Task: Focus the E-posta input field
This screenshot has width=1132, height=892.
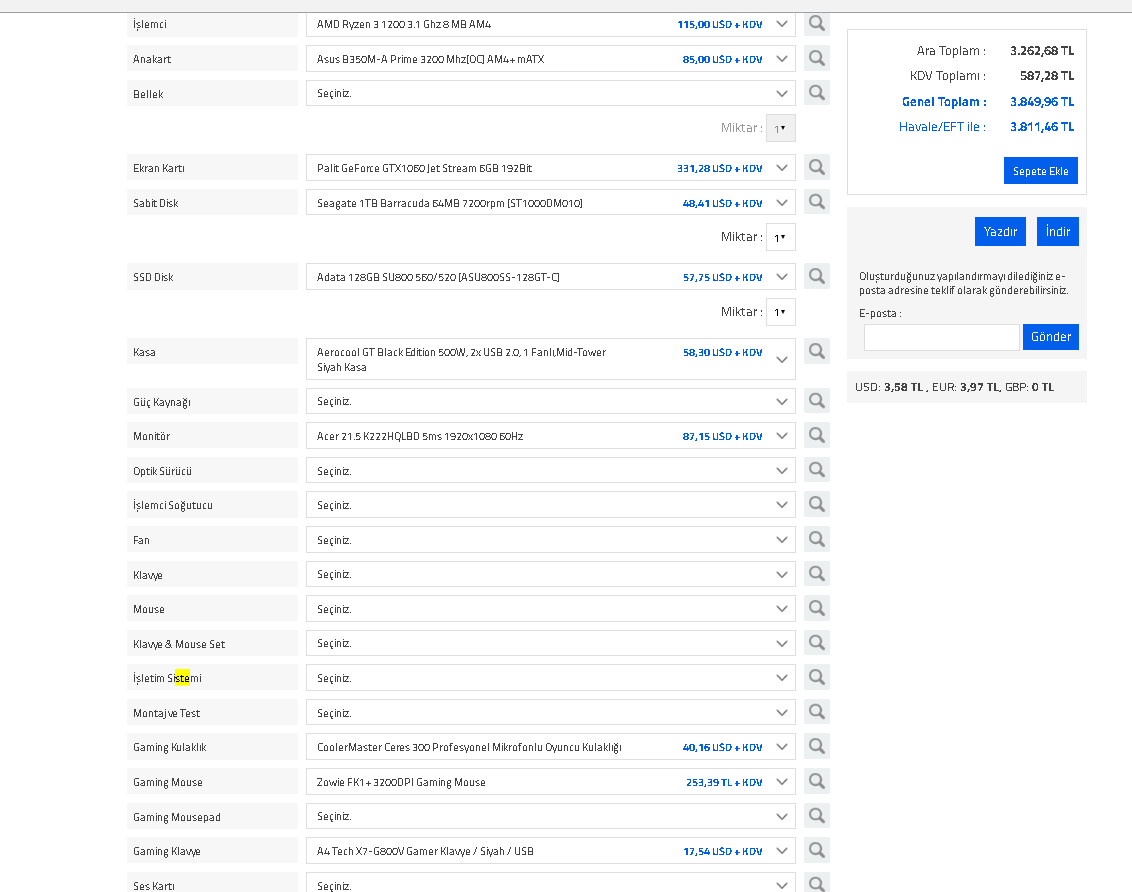Action: pyautogui.click(x=941, y=337)
